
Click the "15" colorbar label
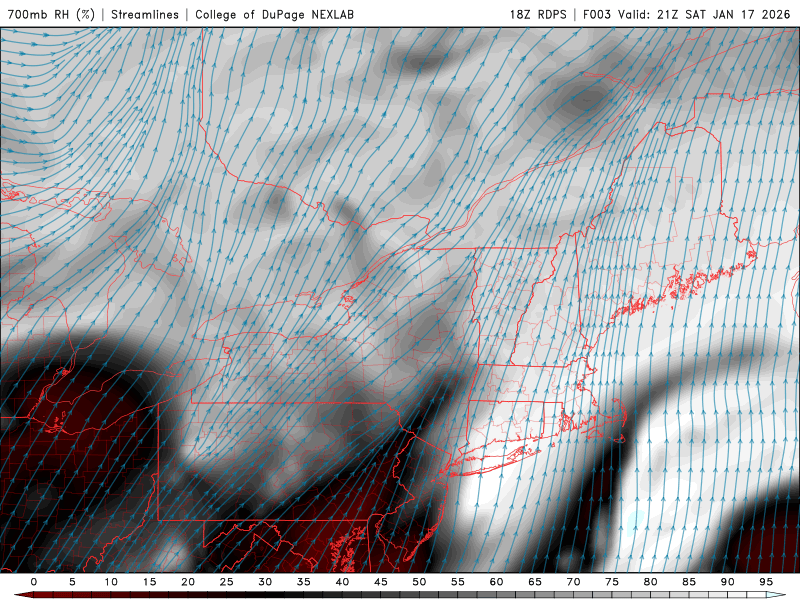coord(149,582)
